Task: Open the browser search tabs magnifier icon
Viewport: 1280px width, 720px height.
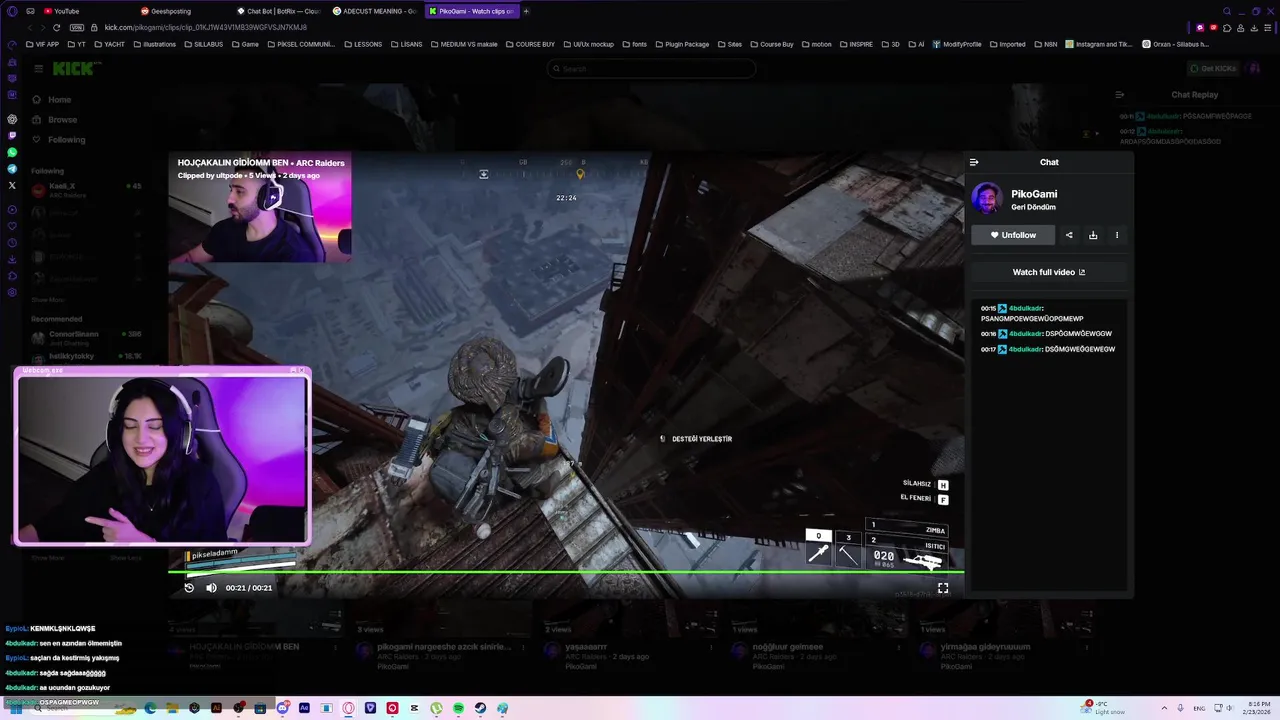Action: 1227,11
